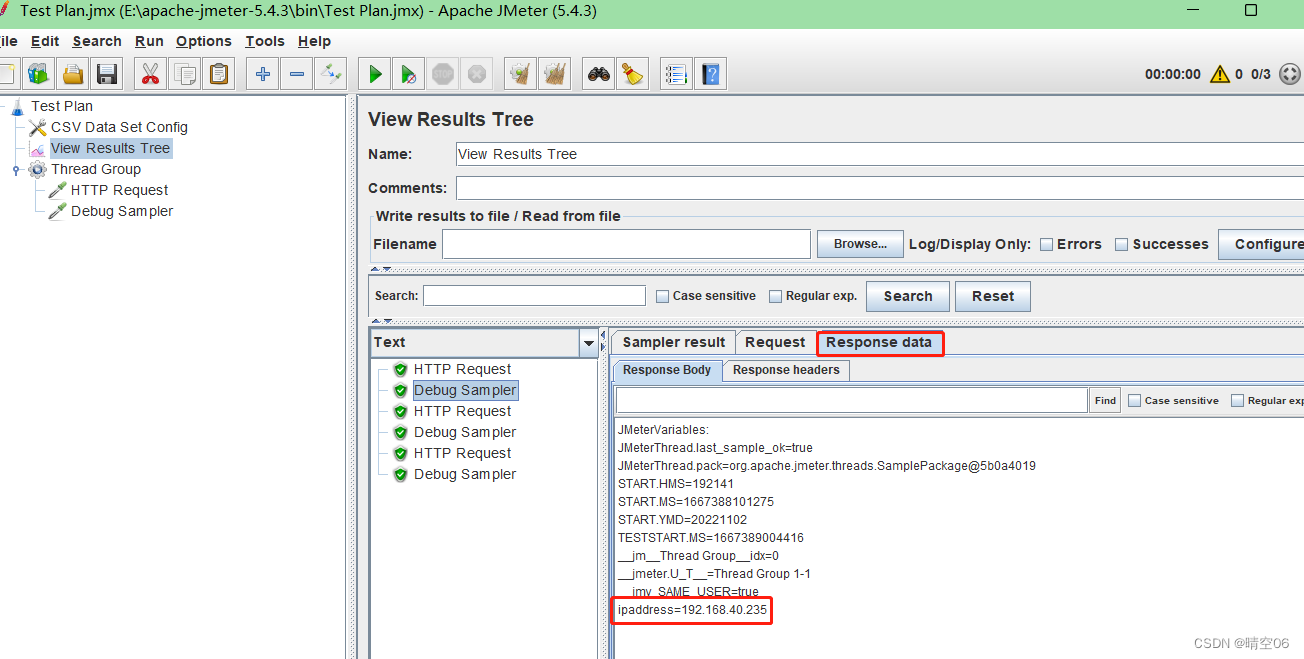Select the Response Body sub-tab

coord(667,370)
